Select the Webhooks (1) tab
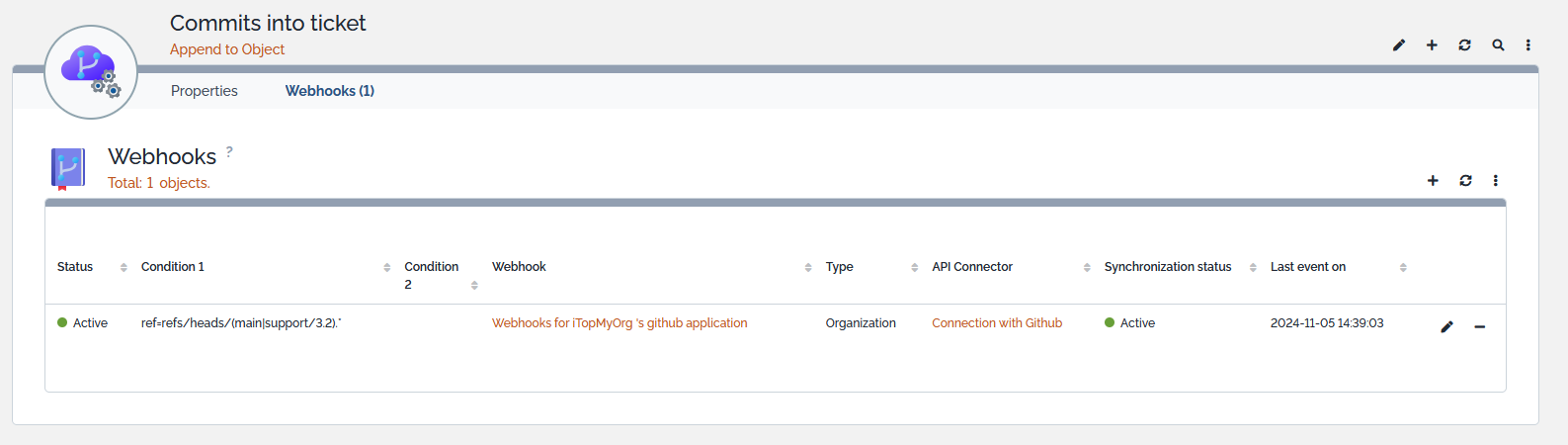Viewport: 1568px width, 445px height. pyautogui.click(x=329, y=91)
